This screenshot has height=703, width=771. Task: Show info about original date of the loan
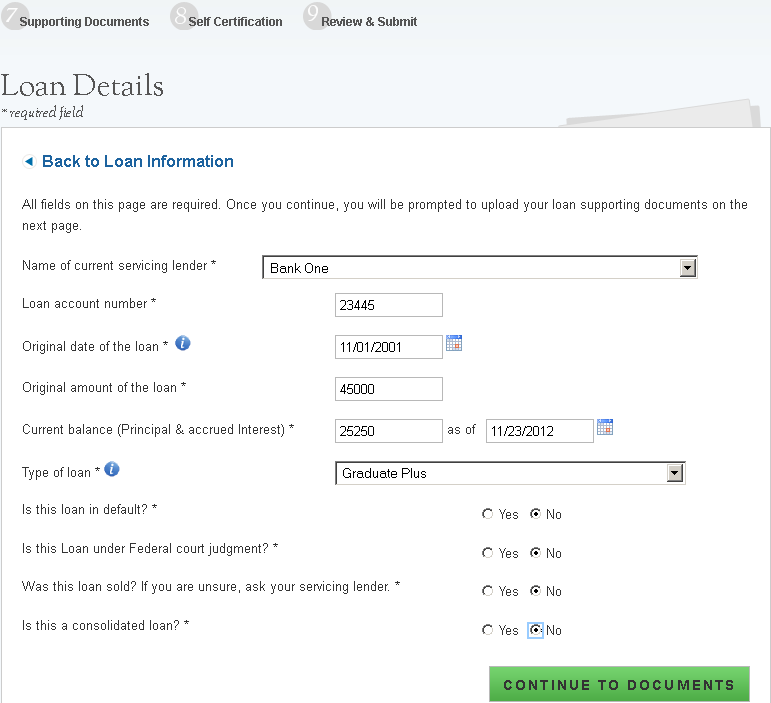(x=183, y=343)
